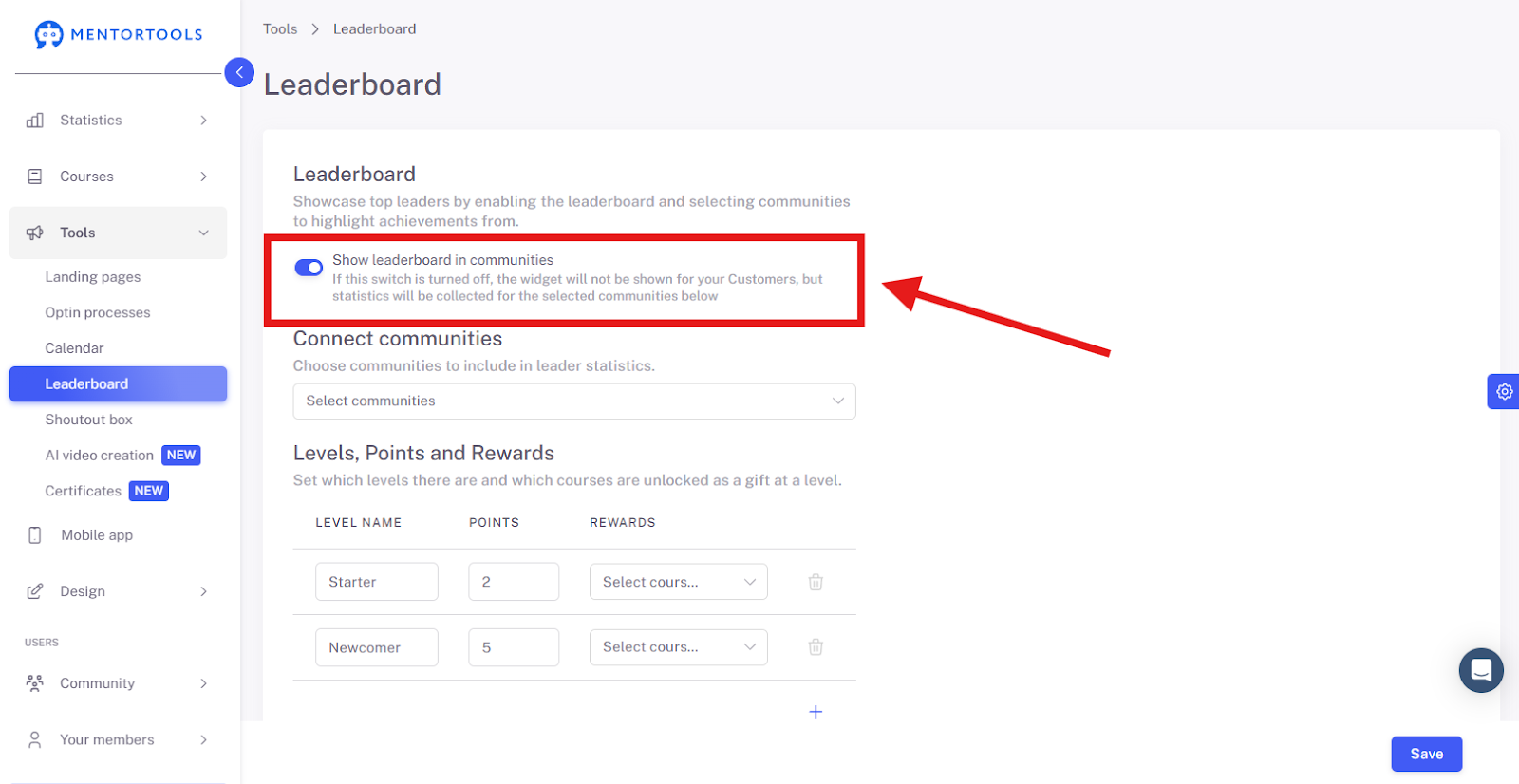Expand the Statistics menu

[x=119, y=121]
